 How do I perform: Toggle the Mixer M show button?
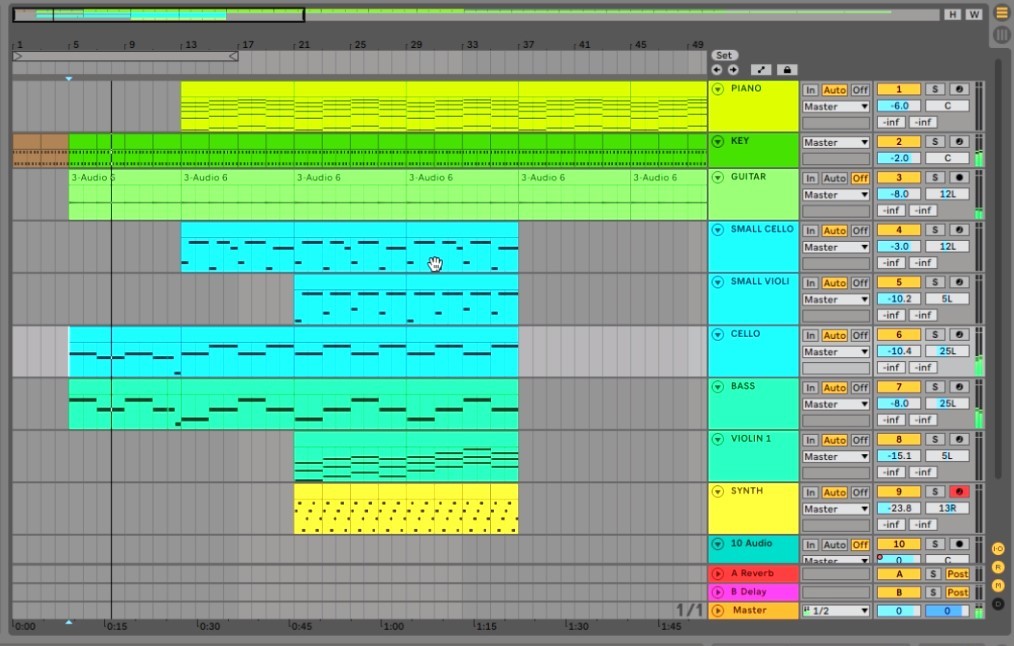[998, 585]
